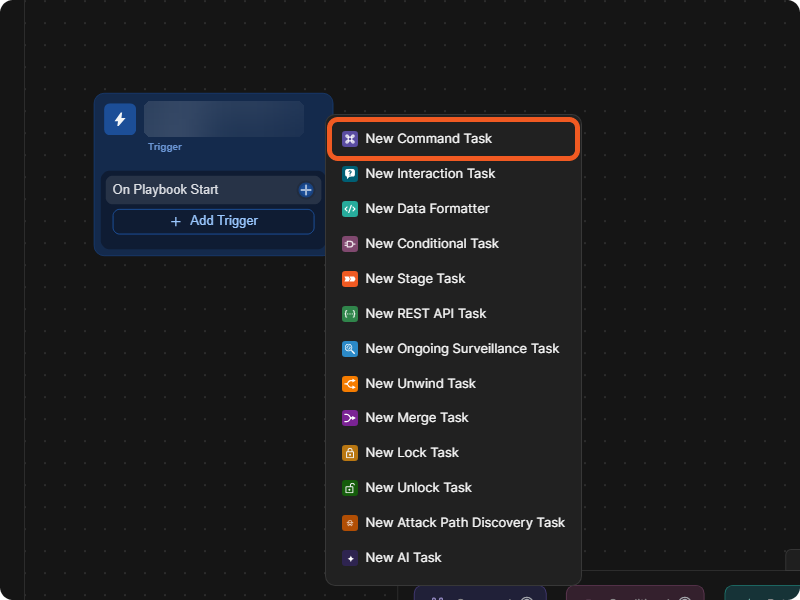Screen dimensions: 800x600
Task: Click the New Interaction Task icon
Action: pos(349,174)
